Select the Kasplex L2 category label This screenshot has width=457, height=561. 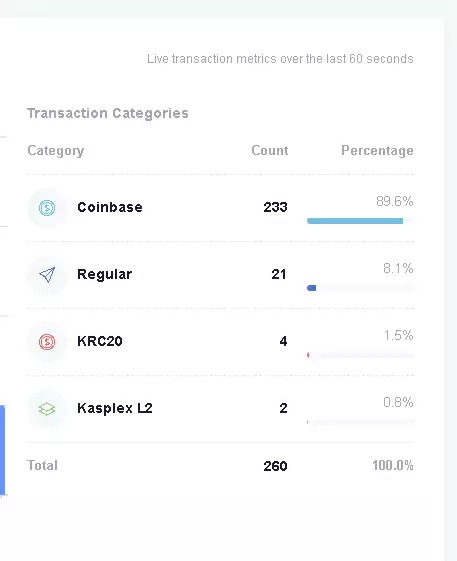pyautogui.click(x=115, y=408)
